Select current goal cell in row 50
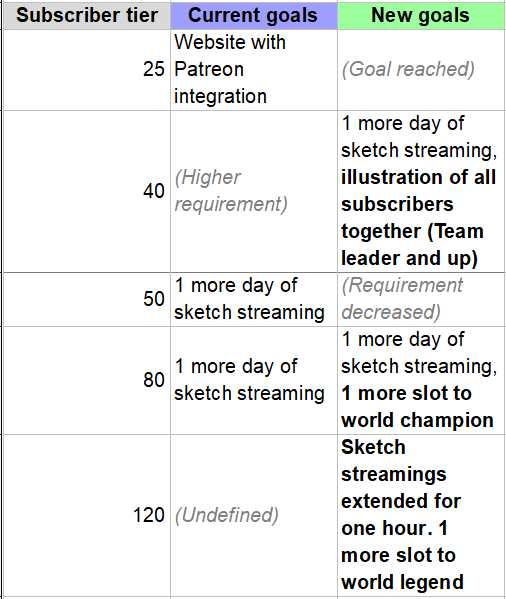506x599 pixels. 254,300
